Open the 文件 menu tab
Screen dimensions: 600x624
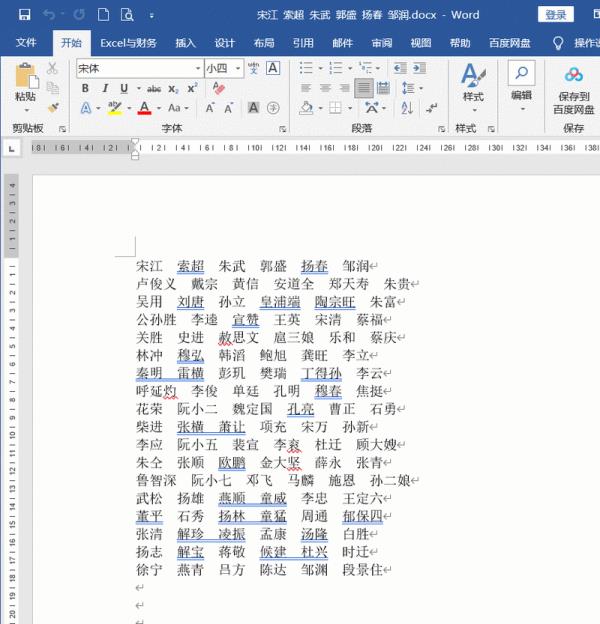pos(26,43)
